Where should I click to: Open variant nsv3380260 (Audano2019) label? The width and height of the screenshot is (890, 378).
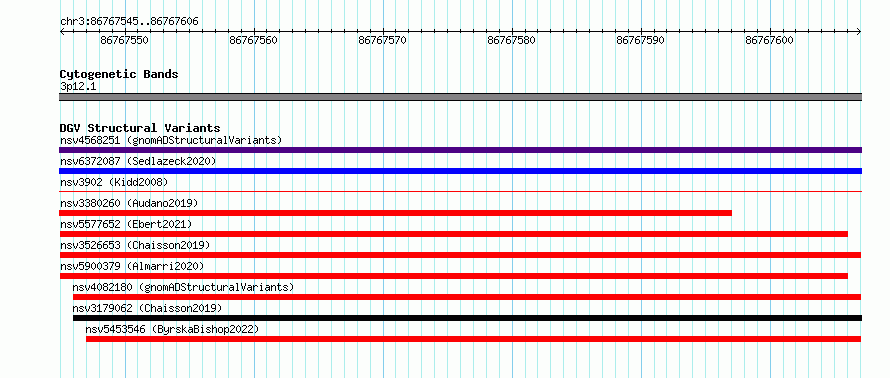[x=129, y=203]
